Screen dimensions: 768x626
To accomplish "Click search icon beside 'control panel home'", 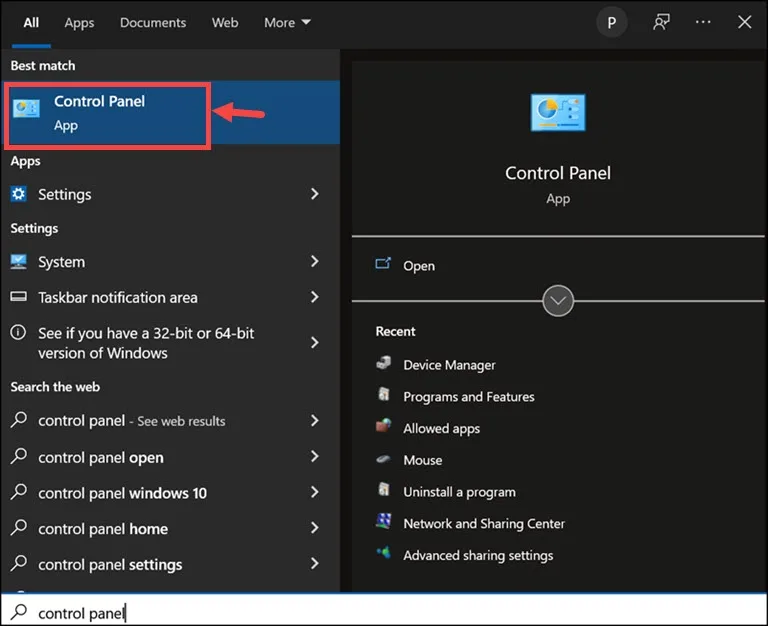I will pos(19,528).
